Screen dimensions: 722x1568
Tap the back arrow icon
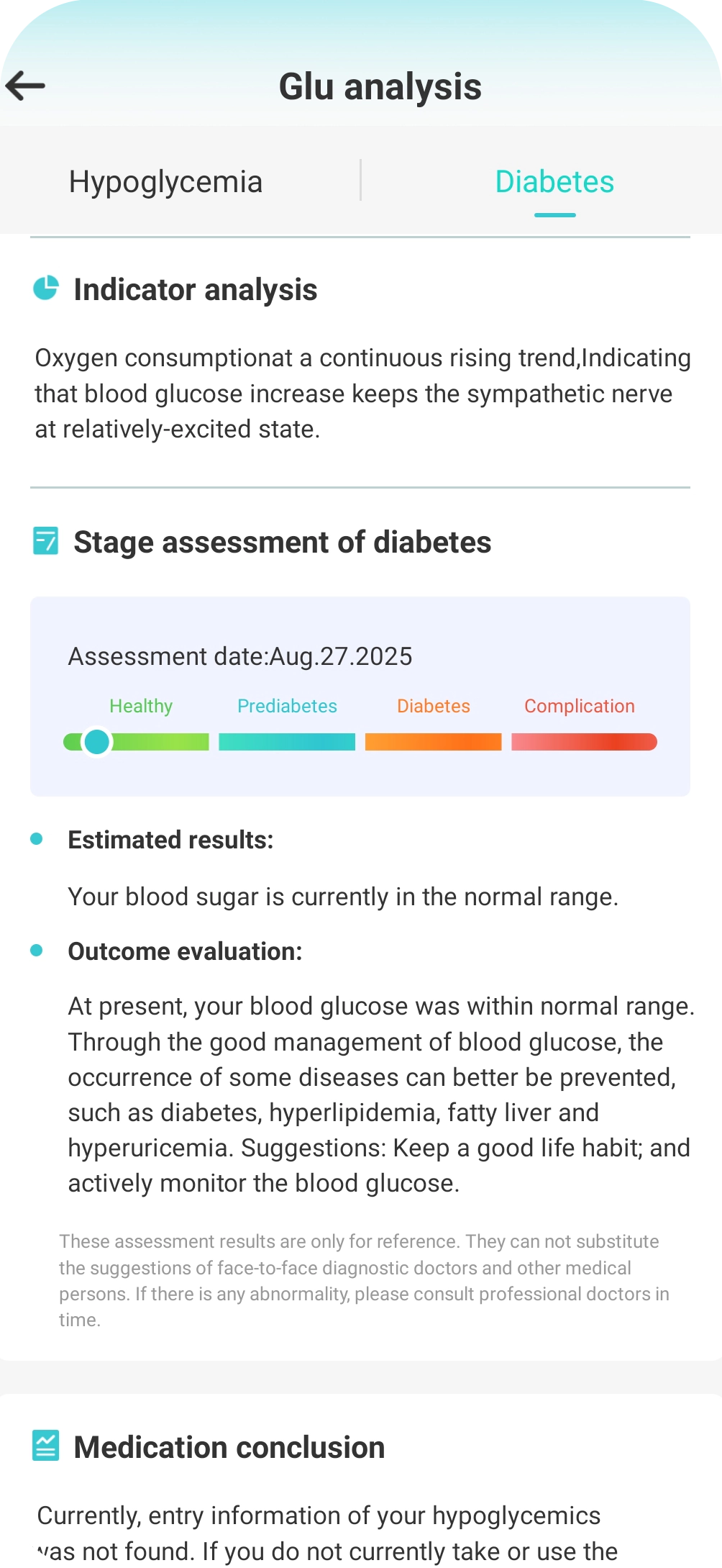coord(26,86)
